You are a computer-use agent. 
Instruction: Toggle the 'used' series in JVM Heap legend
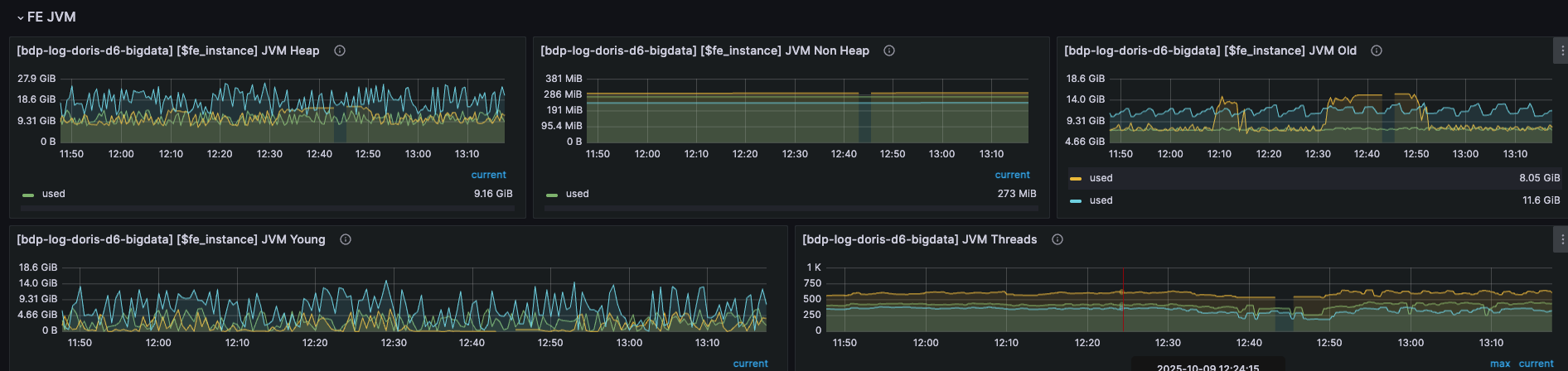54,194
